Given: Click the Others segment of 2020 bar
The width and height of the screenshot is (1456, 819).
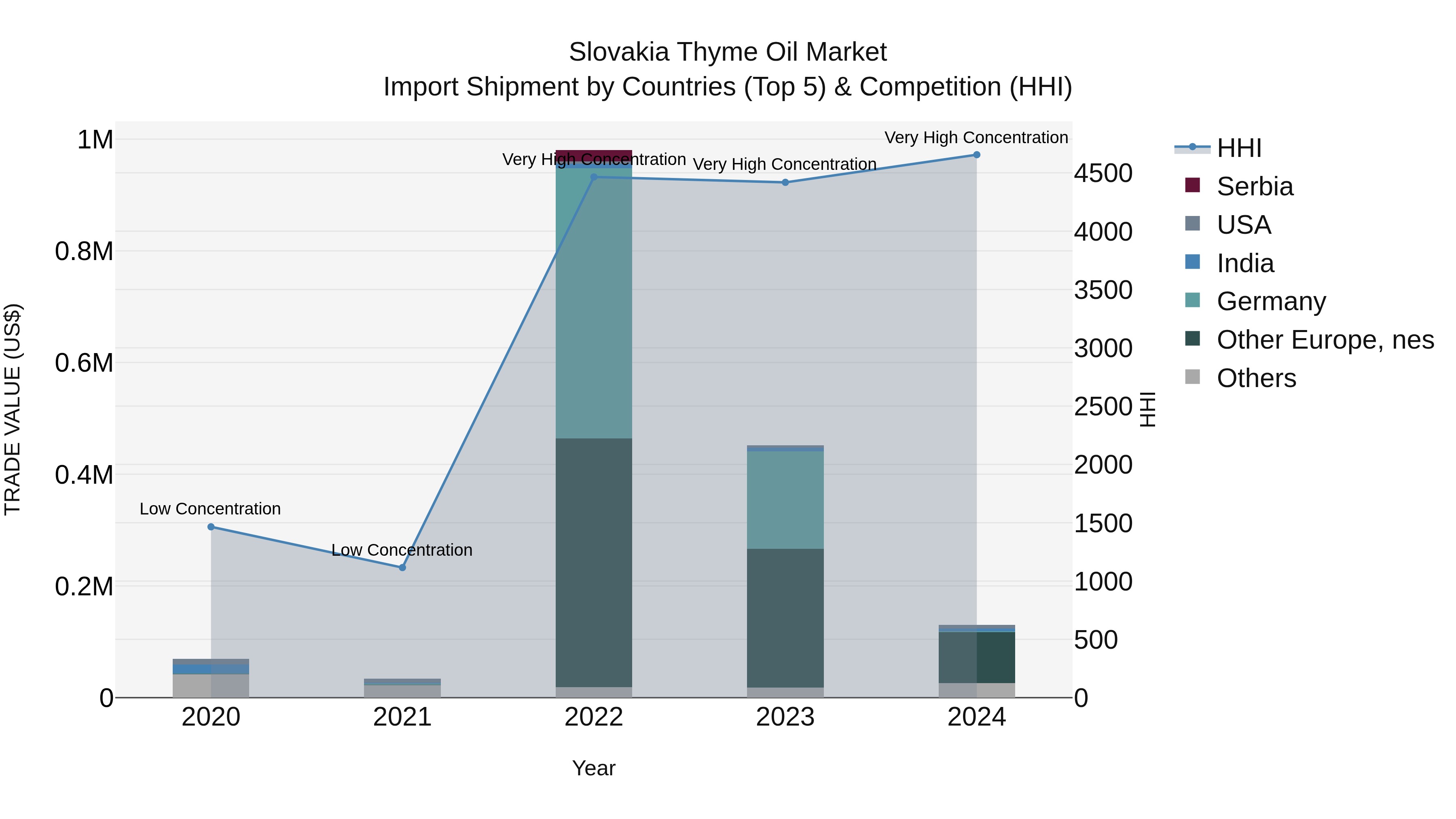Looking at the screenshot, I should click(x=211, y=686).
